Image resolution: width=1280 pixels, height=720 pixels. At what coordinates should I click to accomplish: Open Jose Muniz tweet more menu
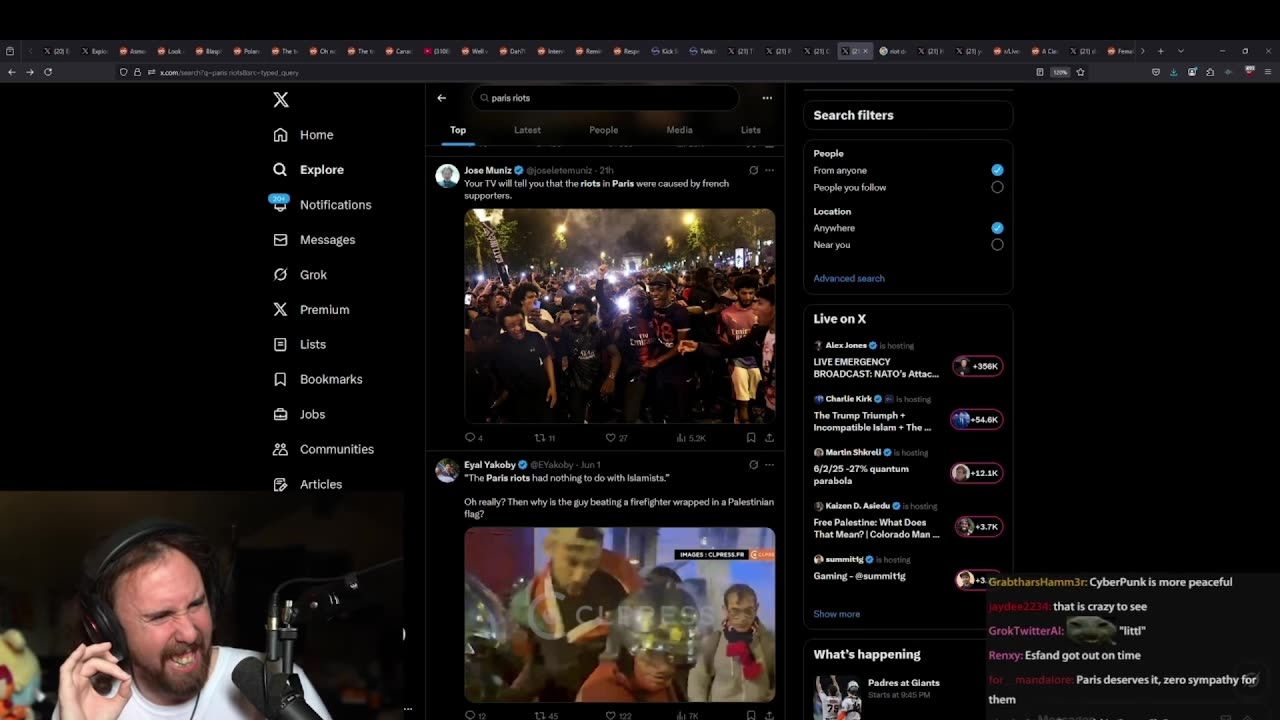(769, 170)
